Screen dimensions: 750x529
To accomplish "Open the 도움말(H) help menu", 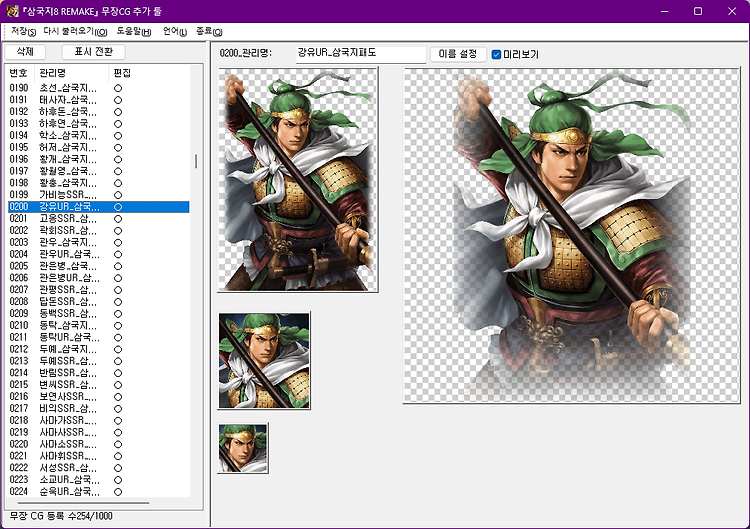I will pyautogui.click(x=134, y=32).
